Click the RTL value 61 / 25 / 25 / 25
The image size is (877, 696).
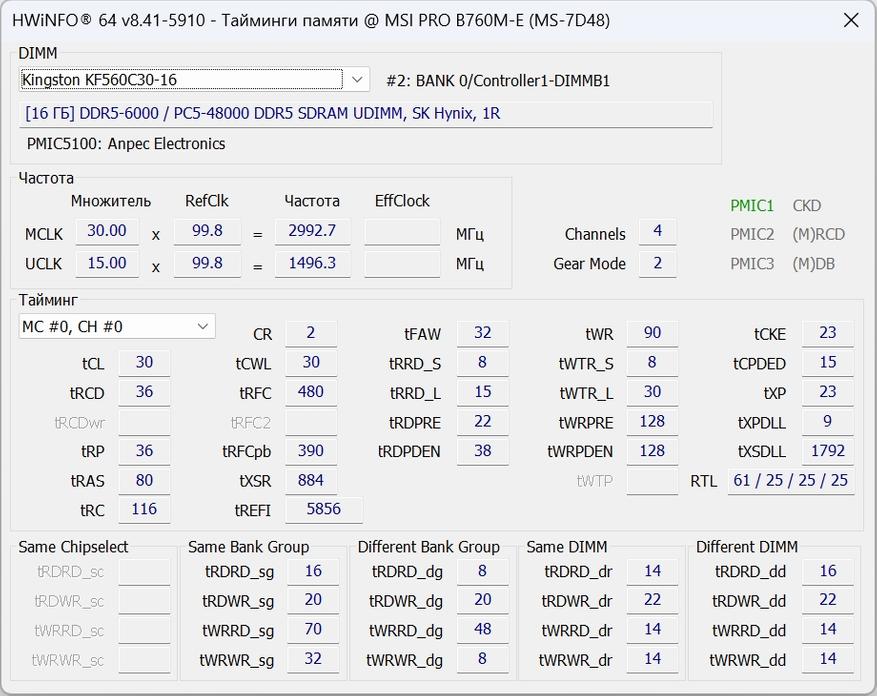coord(791,481)
